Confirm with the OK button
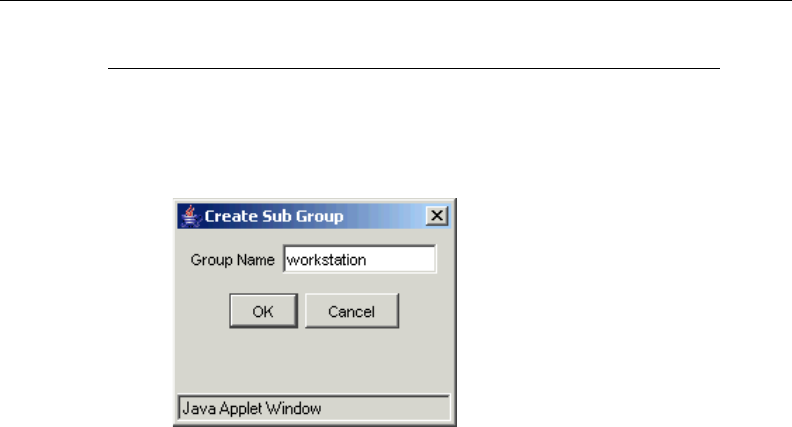This screenshot has width=792, height=427. pyautogui.click(x=263, y=311)
